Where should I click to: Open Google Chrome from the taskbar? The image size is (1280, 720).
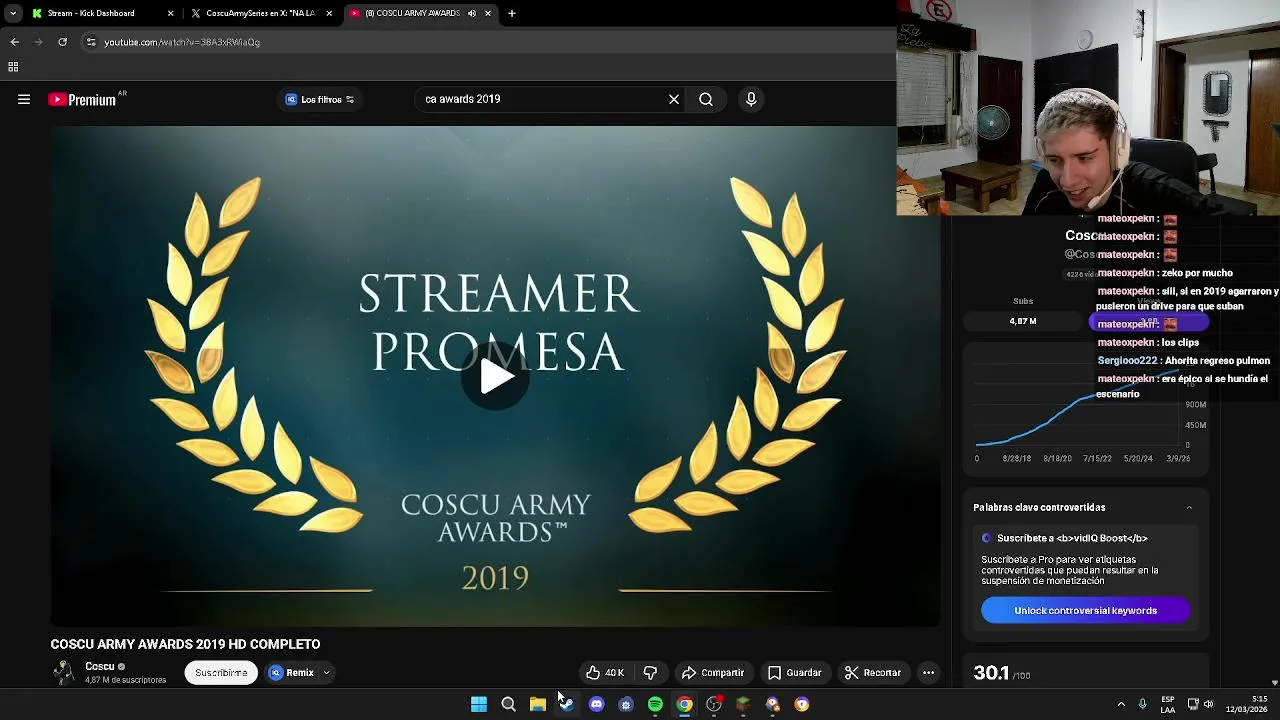pyautogui.click(x=684, y=704)
